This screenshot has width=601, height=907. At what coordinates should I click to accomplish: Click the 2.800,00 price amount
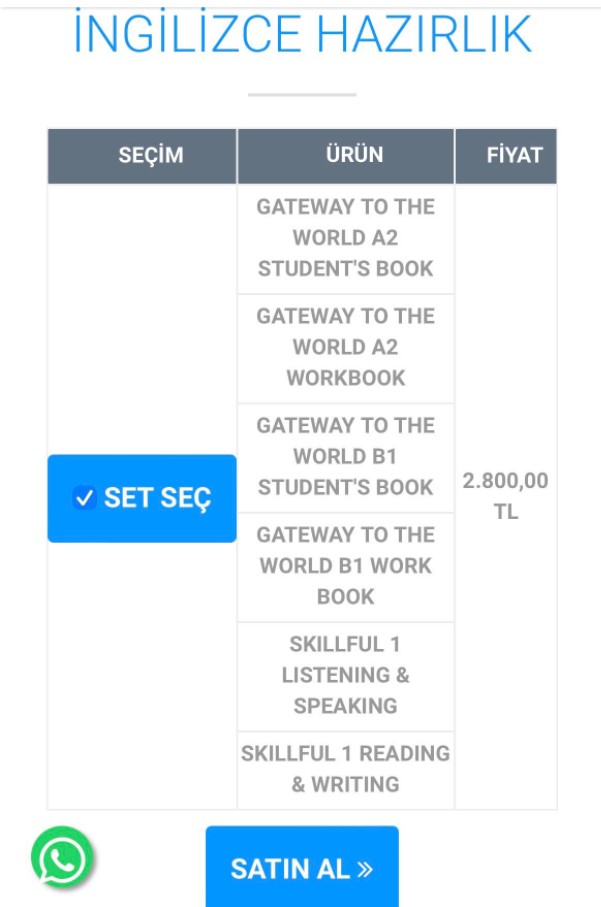click(x=505, y=481)
